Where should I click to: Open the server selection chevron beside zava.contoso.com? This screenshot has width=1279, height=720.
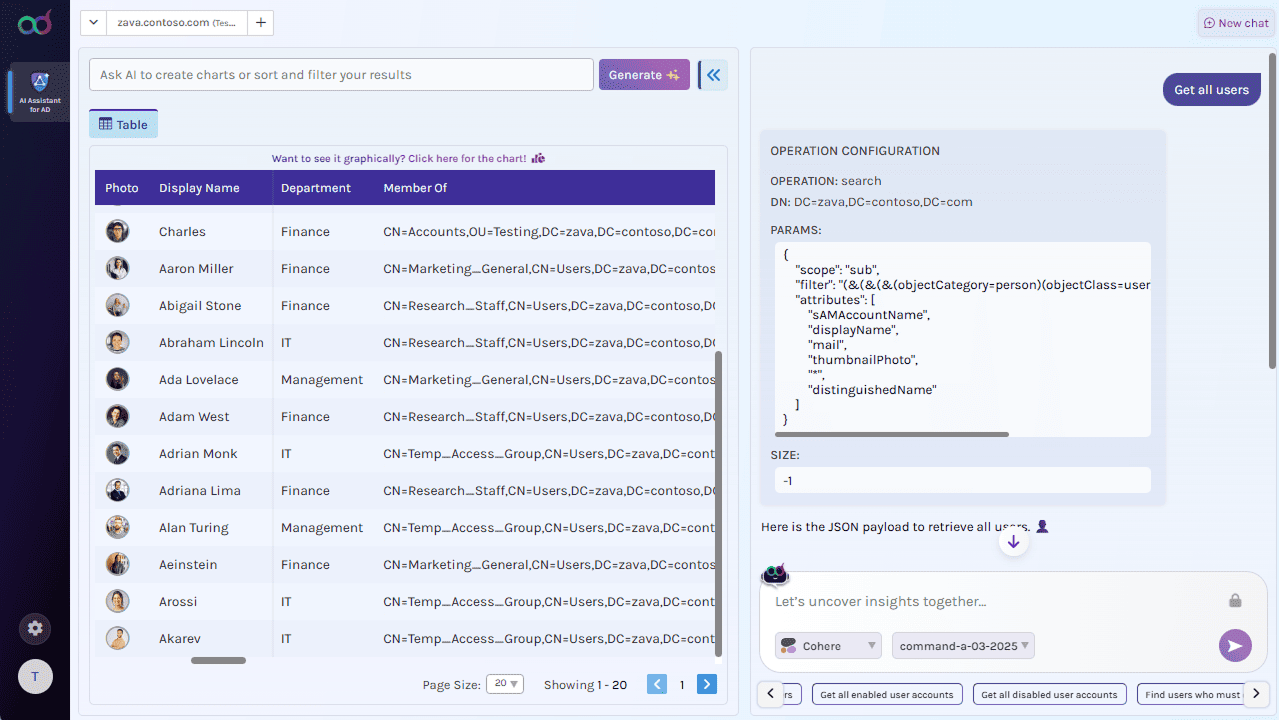point(92,22)
